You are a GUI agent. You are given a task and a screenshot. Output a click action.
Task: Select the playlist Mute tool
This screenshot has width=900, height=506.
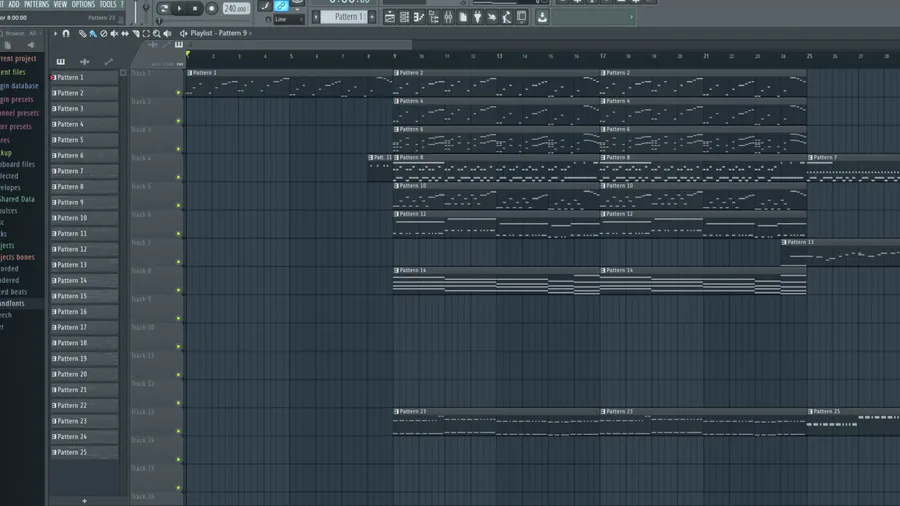click(x=114, y=34)
